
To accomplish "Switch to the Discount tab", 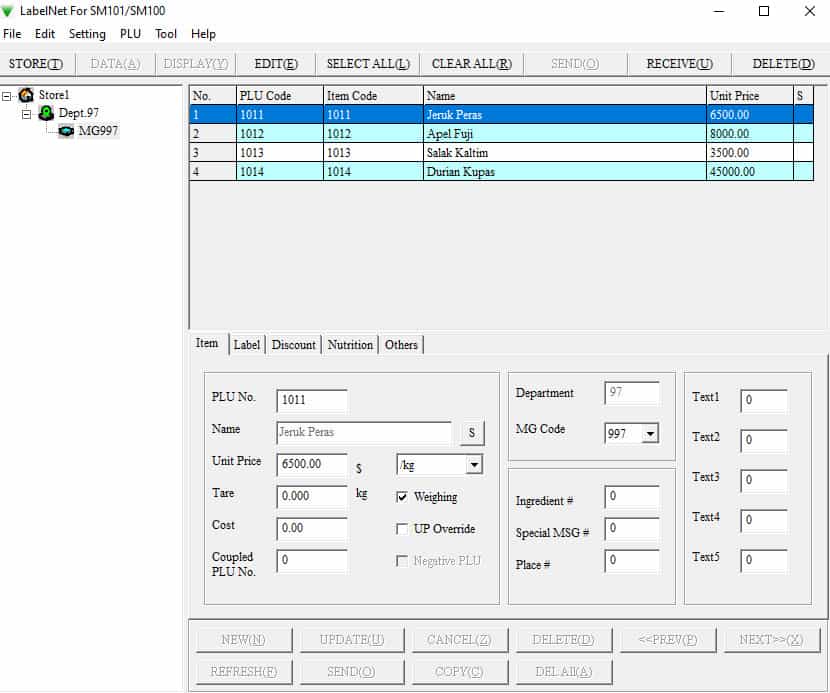I will 293,345.
